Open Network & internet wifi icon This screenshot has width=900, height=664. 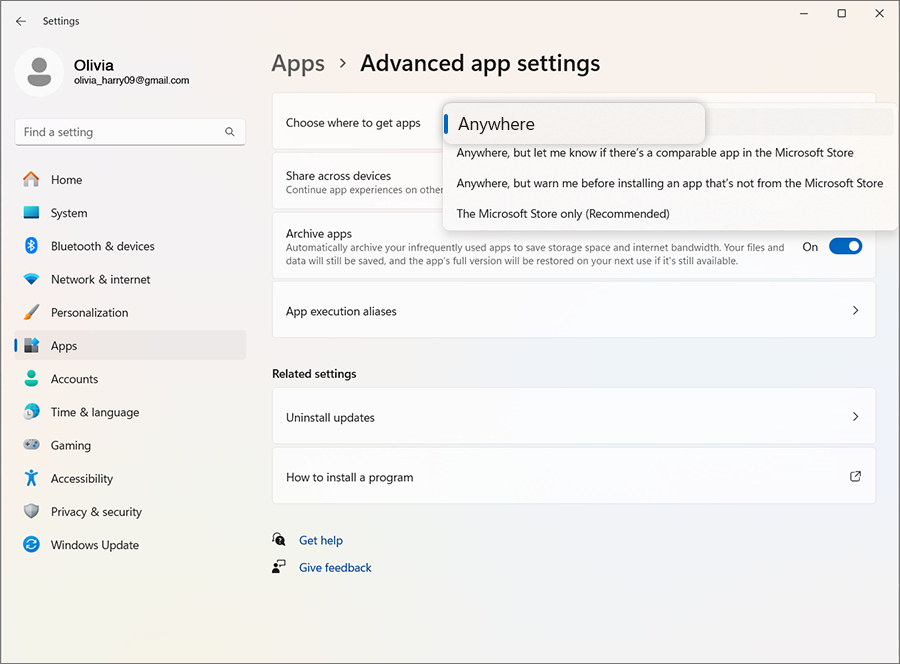(31, 279)
